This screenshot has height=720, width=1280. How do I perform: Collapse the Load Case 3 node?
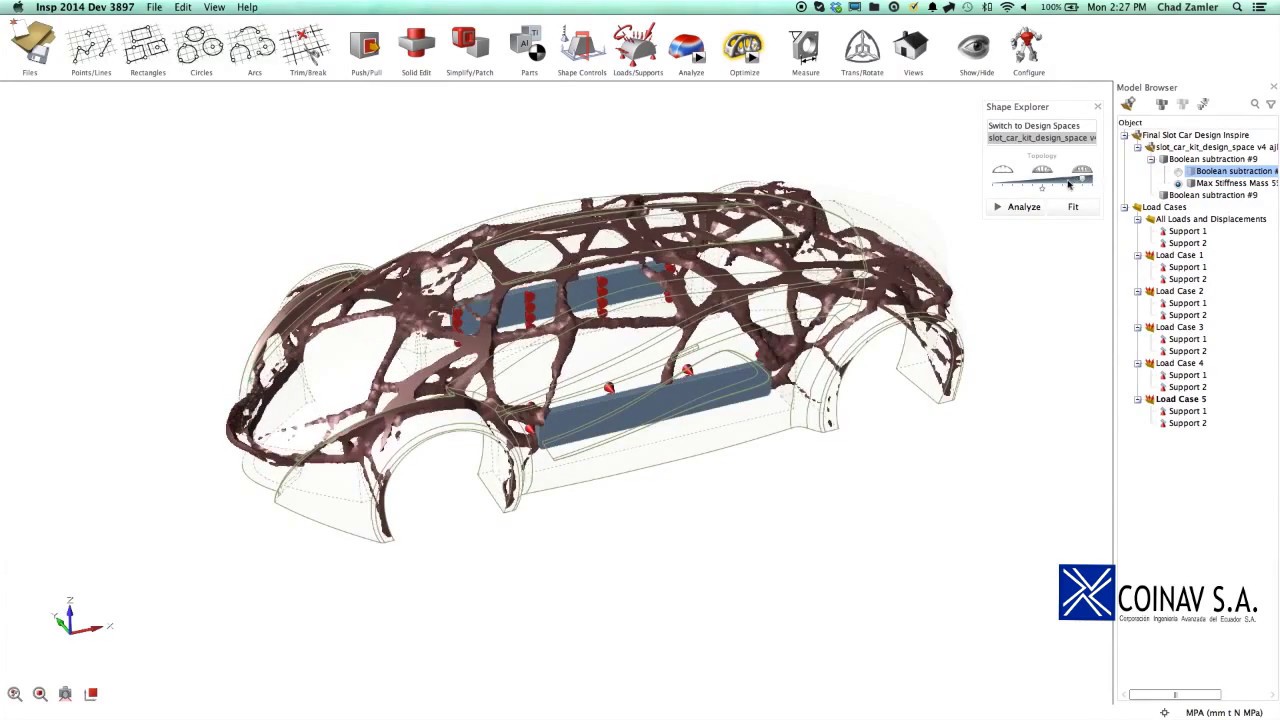(1137, 327)
